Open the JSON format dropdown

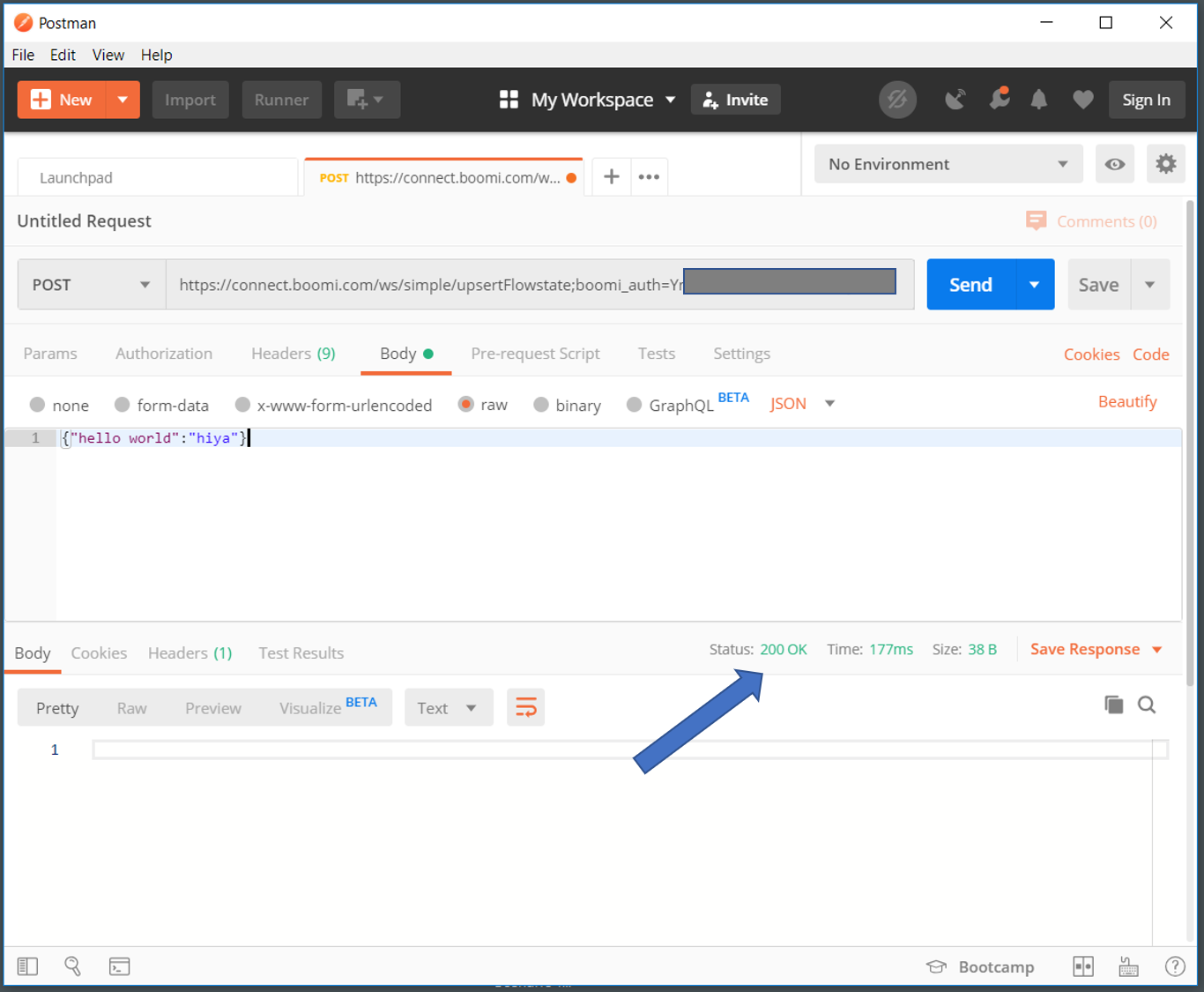801,403
